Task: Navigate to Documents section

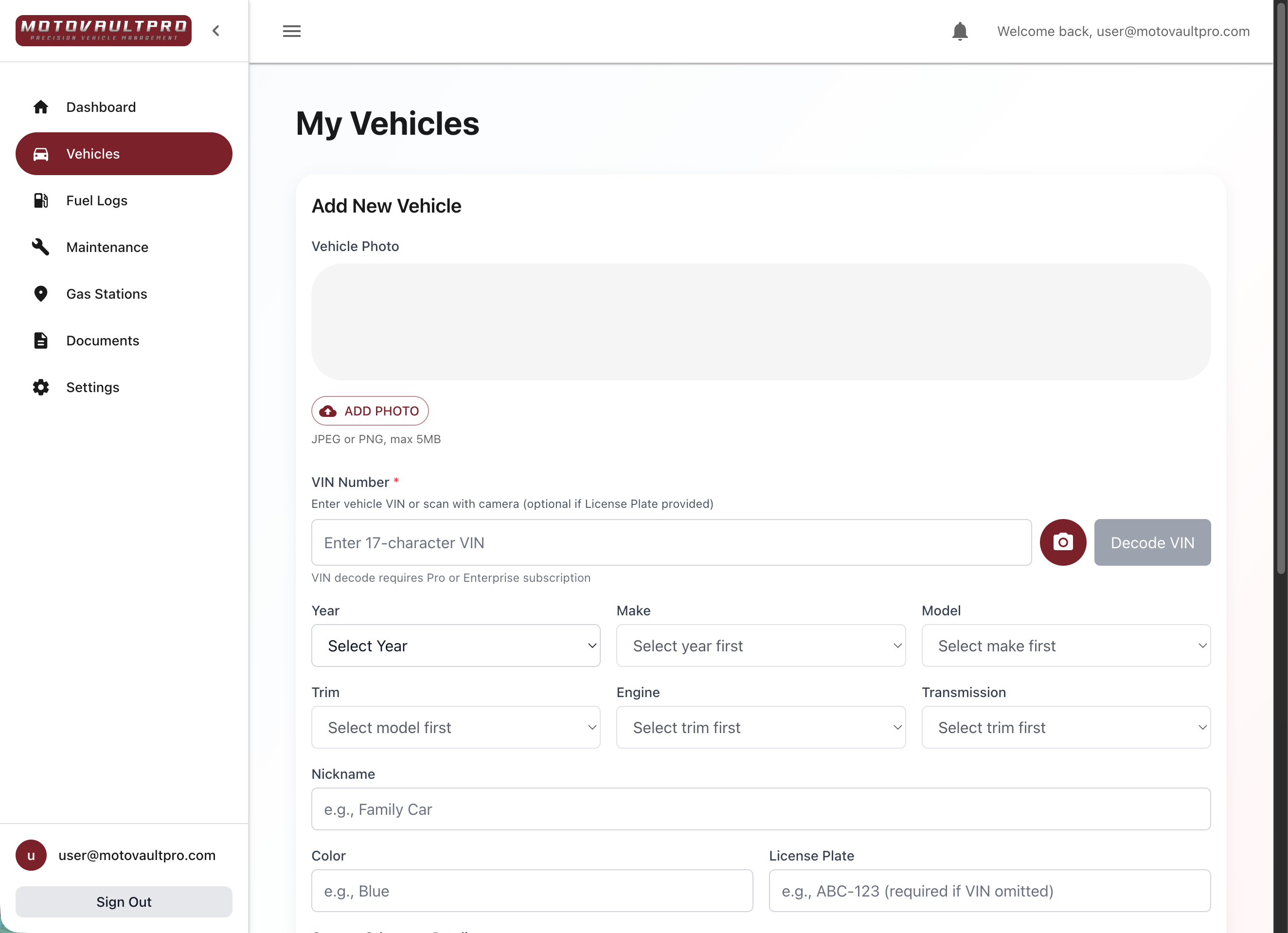Action: click(102, 340)
